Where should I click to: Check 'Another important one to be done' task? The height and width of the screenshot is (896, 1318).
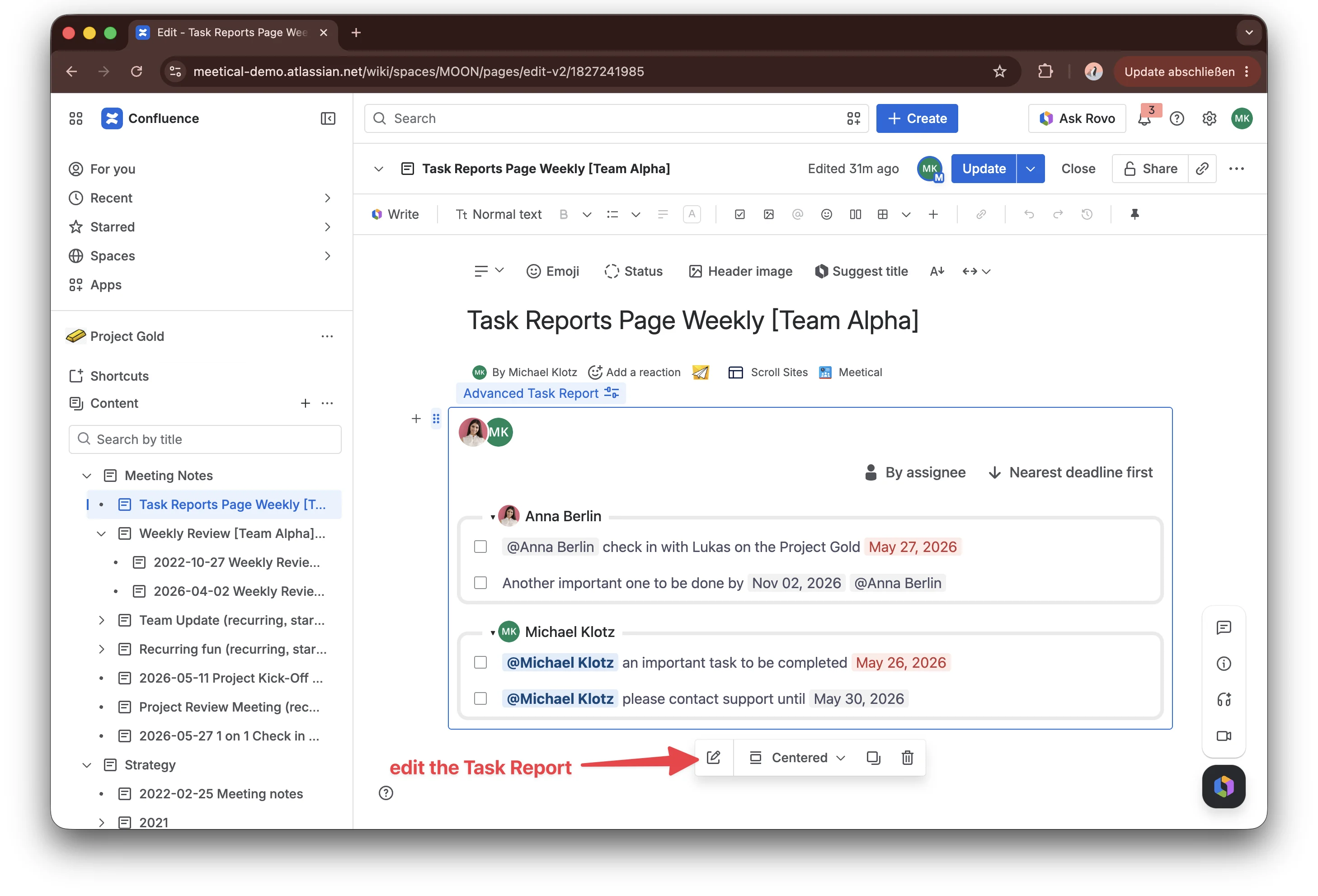click(480, 583)
